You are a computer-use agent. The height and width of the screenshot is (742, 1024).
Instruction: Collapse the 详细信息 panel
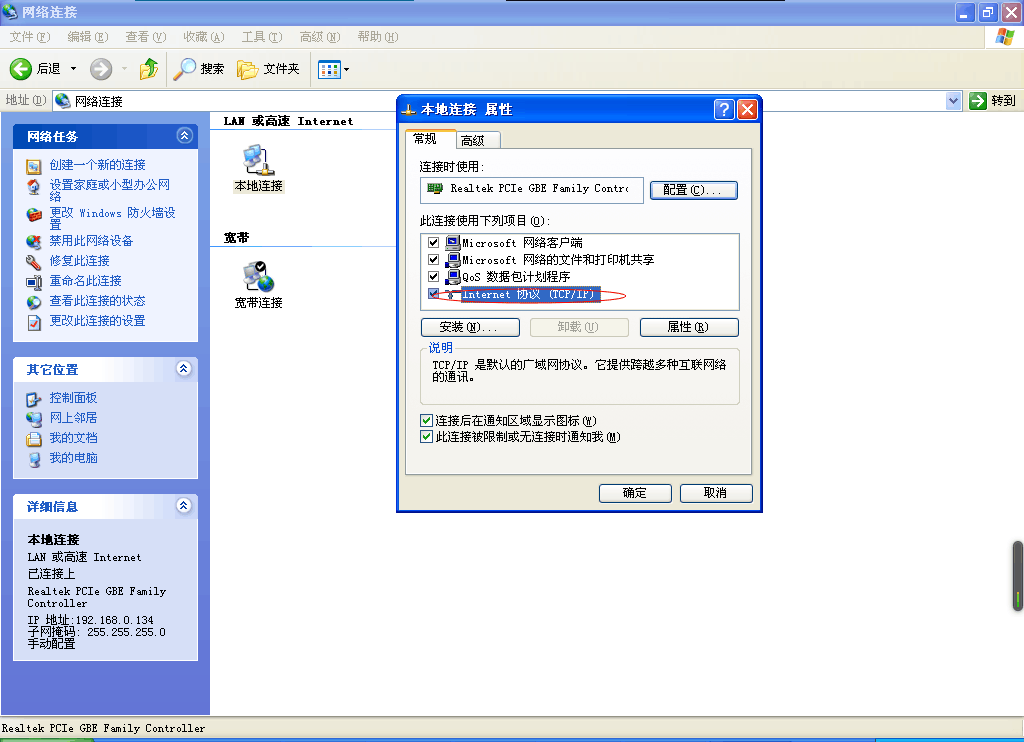(x=184, y=506)
